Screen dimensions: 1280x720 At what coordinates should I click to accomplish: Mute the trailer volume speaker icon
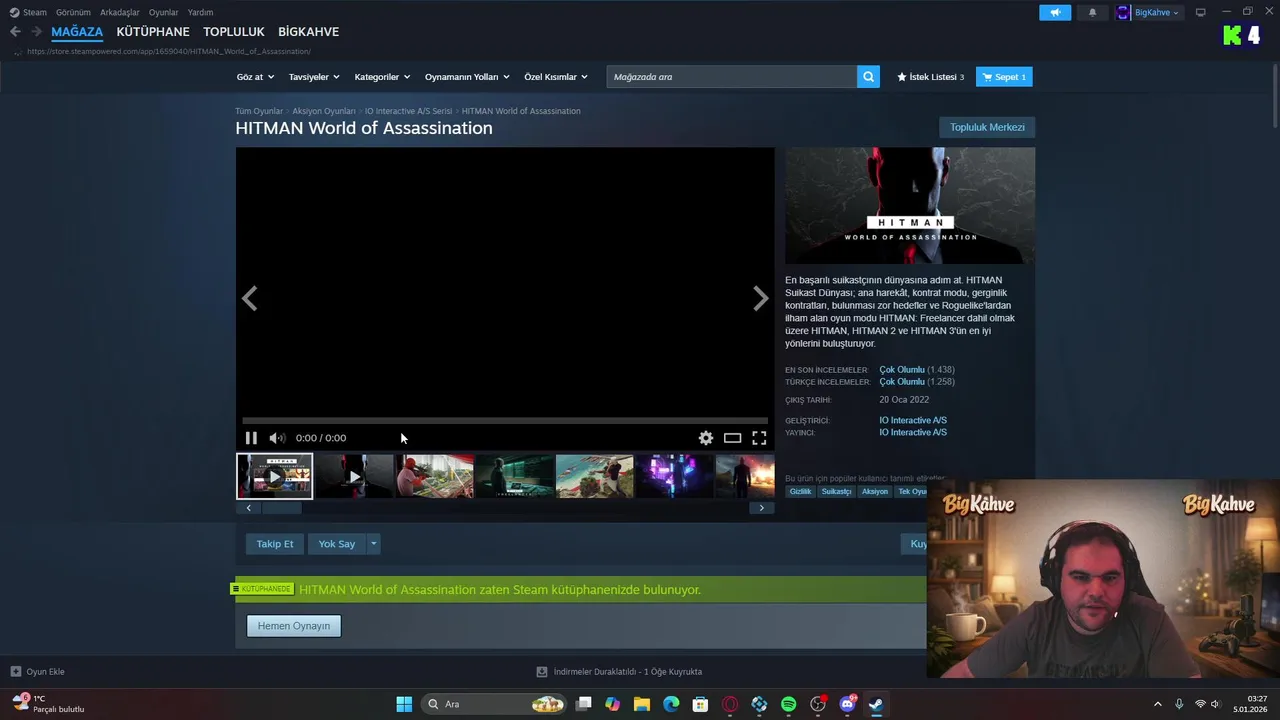[277, 438]
